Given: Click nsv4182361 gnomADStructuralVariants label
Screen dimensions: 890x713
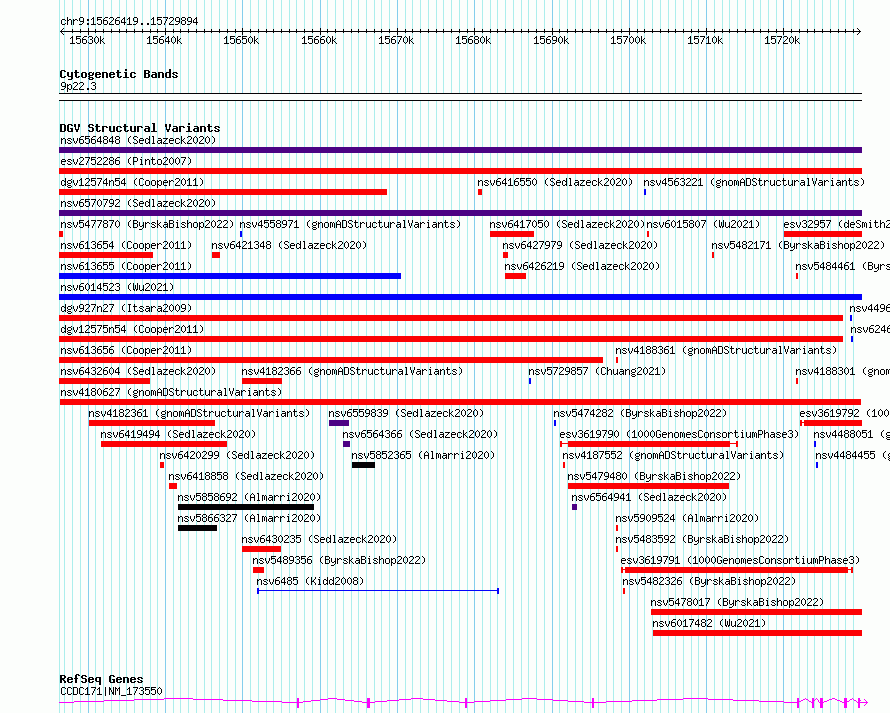Looking at the screenshot, I should tap(199, 413).
